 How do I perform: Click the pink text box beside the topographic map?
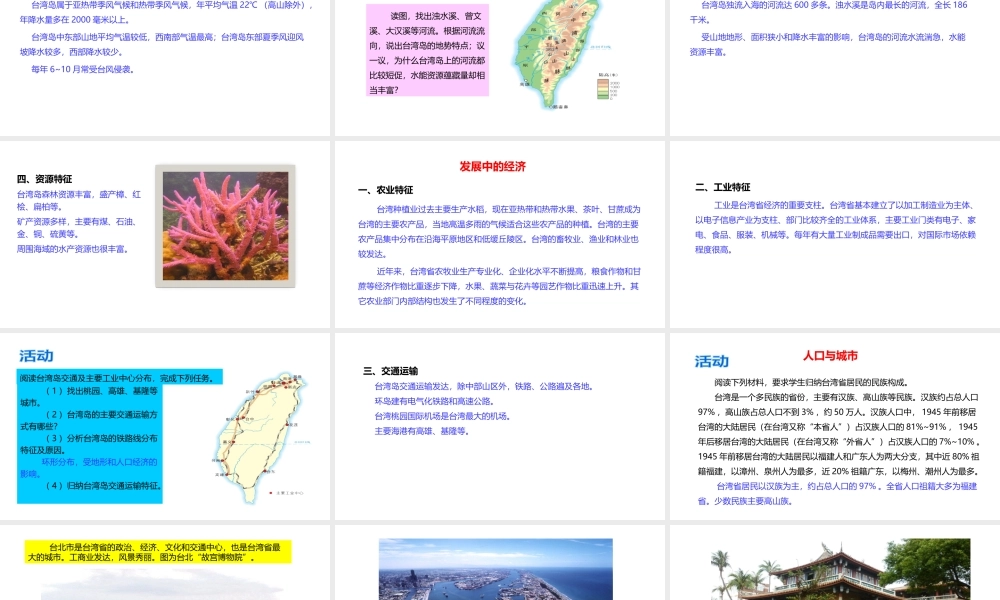coord(427,50)
